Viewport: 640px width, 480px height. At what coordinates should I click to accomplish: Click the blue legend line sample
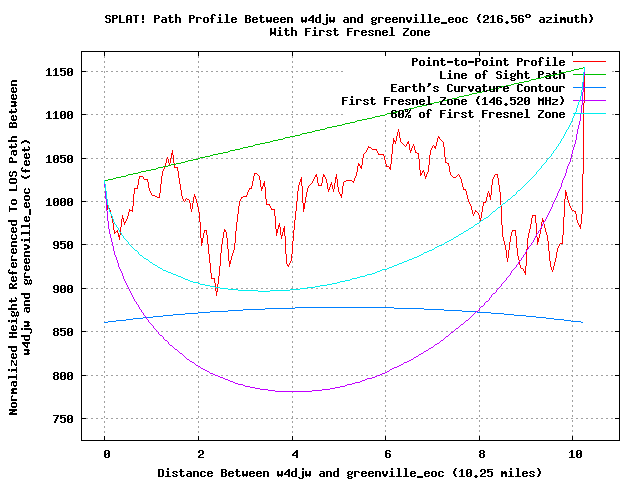pyautogui.click(x=589, y=88)
